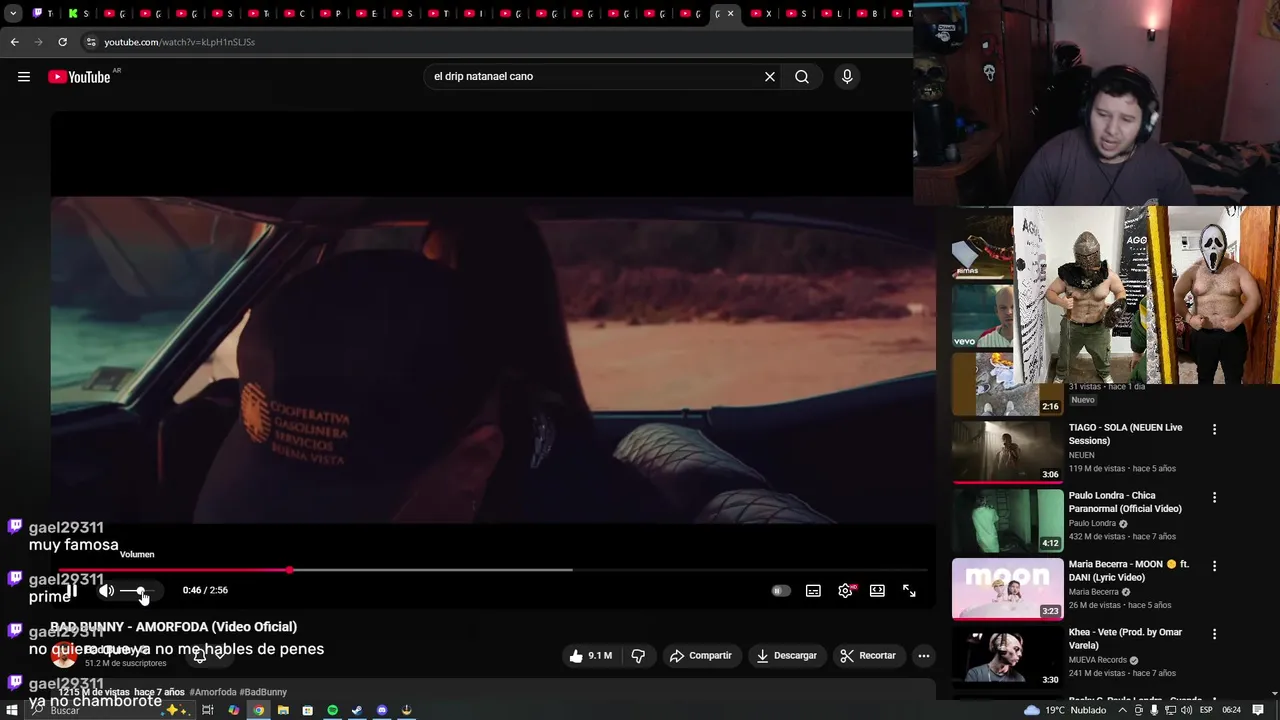Click the Recortar button

[868, 656]
